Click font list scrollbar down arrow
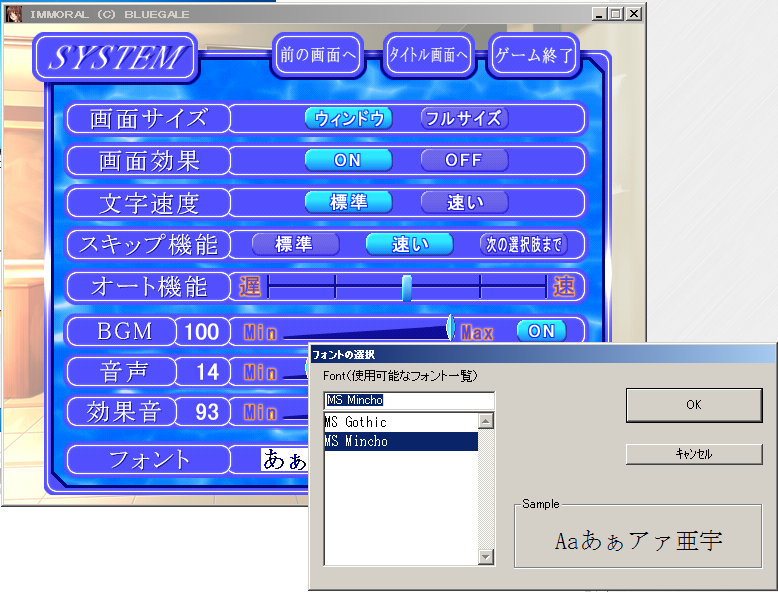Image resolution: width=778 pixels, height=592 pixels. (485, 557)
